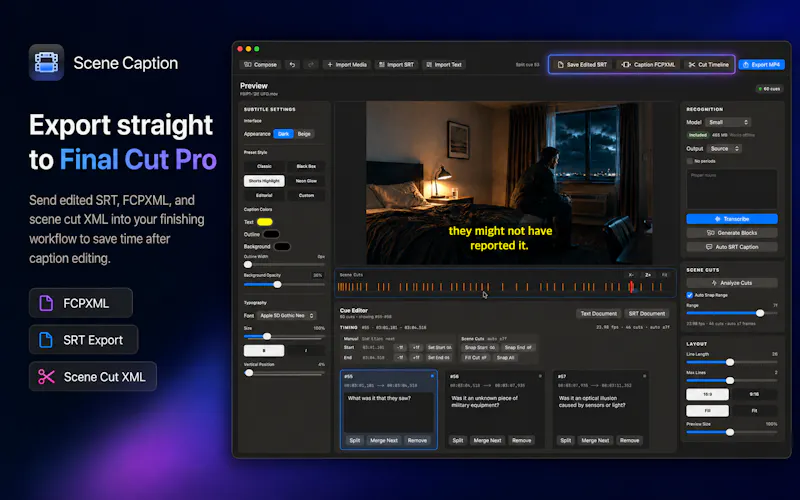
Task: Apply the Editorial preset style
Action: click(x=264, y=195)
